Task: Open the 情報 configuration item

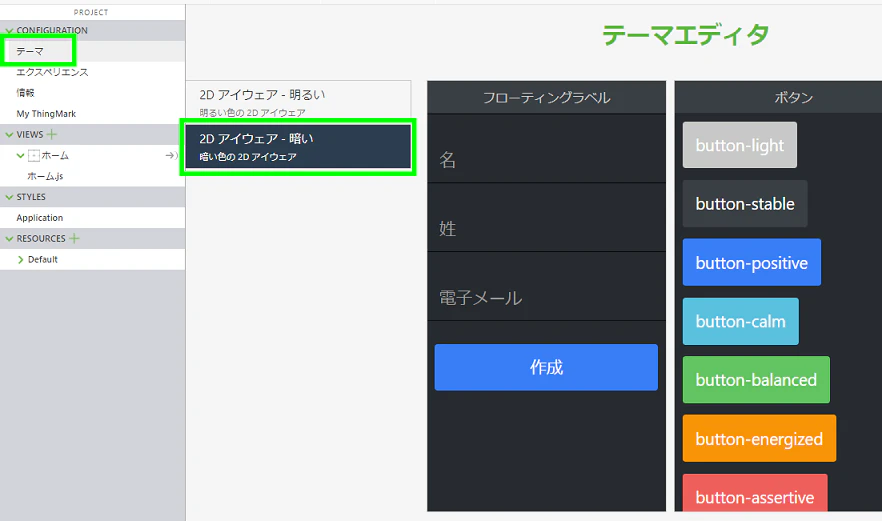Action: click(x=25, y=93)
